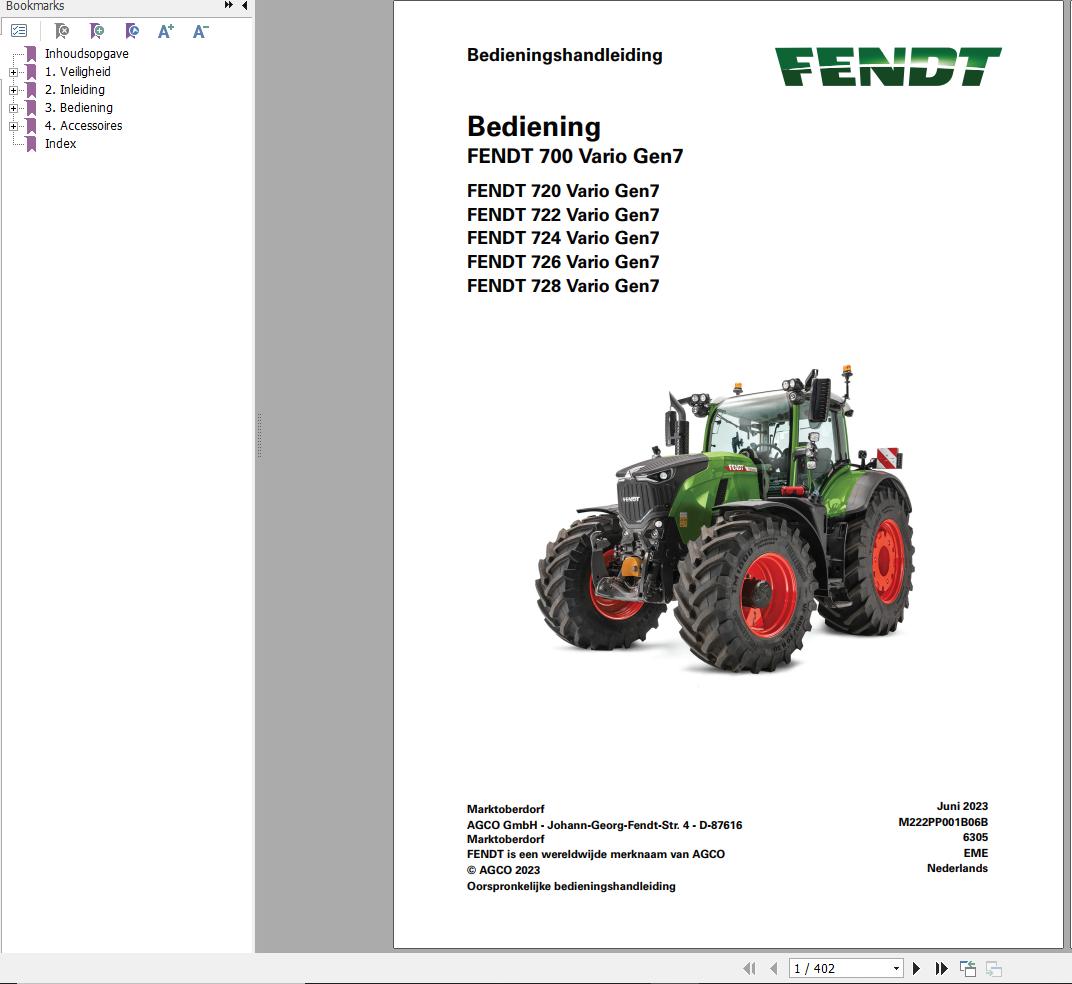Click the Oorspronkelijke bedieningshandleiding text
This screenshot has height=984, width=1072.
pos(571,886)
